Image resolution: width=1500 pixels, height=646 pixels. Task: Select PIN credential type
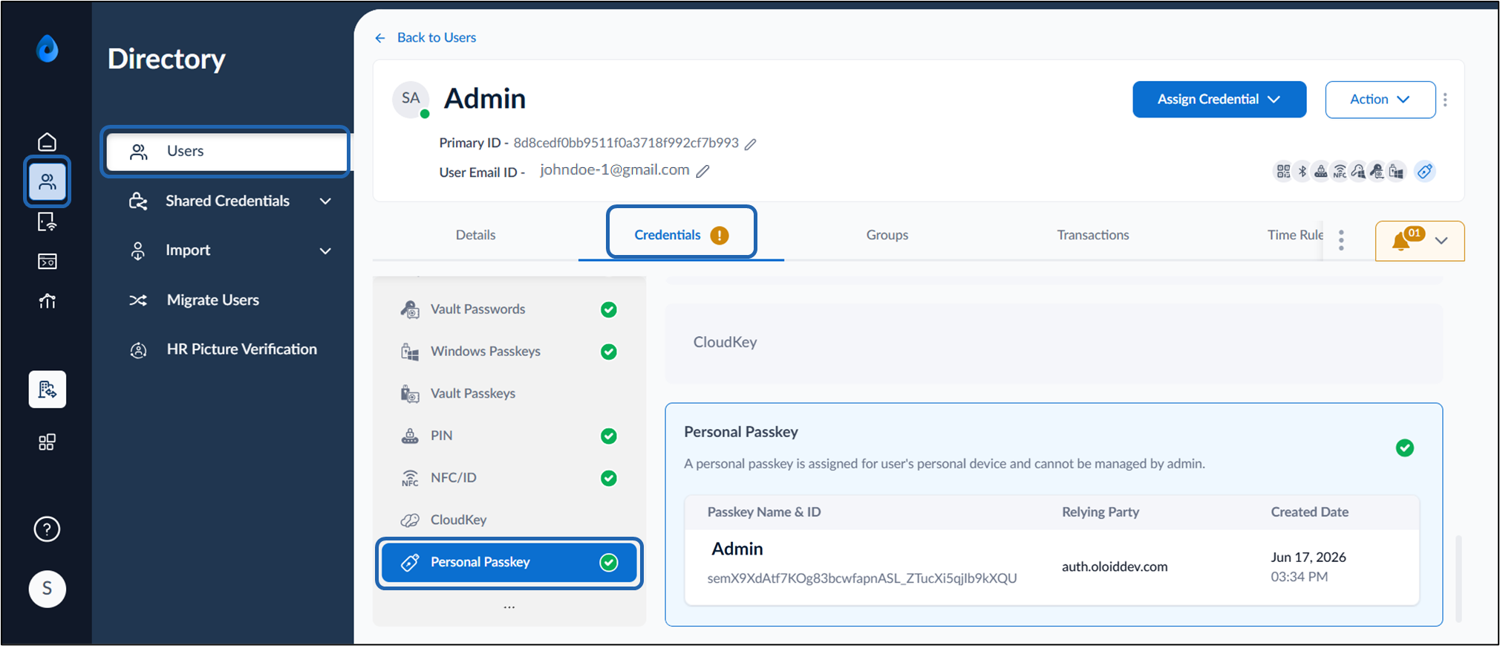click(509, 436)
